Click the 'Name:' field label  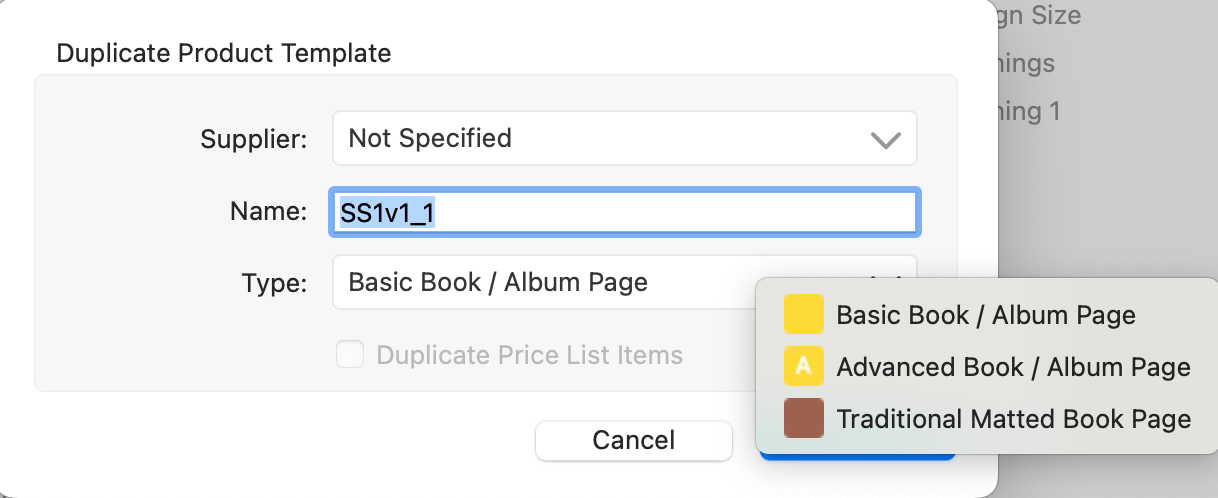point(268,213)
